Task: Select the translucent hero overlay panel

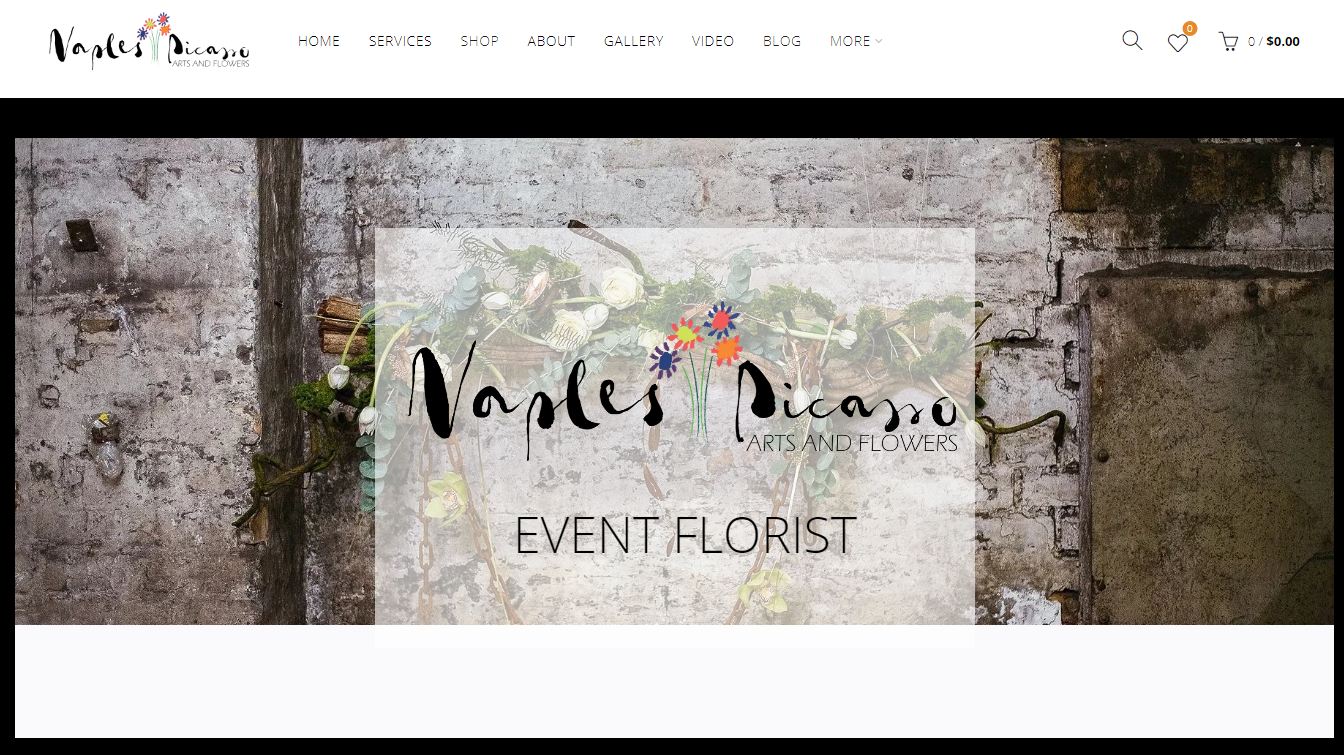Action: (x=675, y=437)
